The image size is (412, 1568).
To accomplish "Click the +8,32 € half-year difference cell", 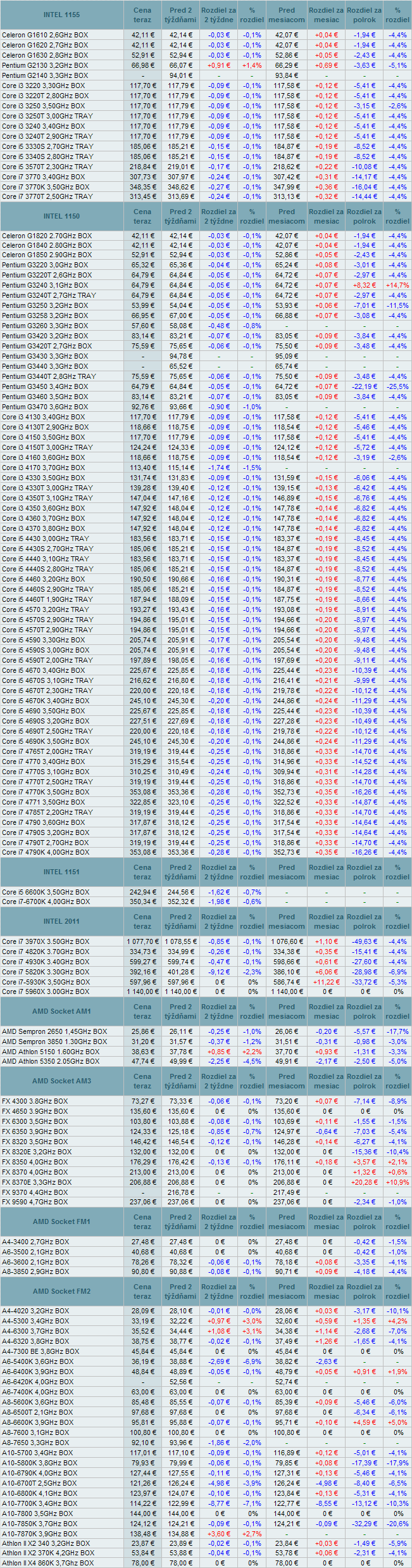I will point(365,285).
